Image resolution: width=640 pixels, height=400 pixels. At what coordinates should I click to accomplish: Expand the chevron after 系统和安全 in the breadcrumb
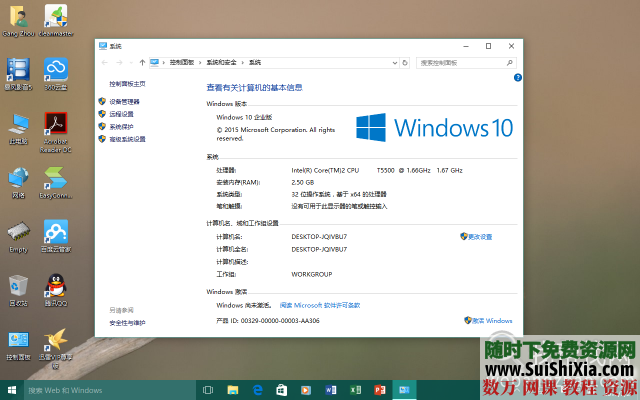[x=242, y=62]
